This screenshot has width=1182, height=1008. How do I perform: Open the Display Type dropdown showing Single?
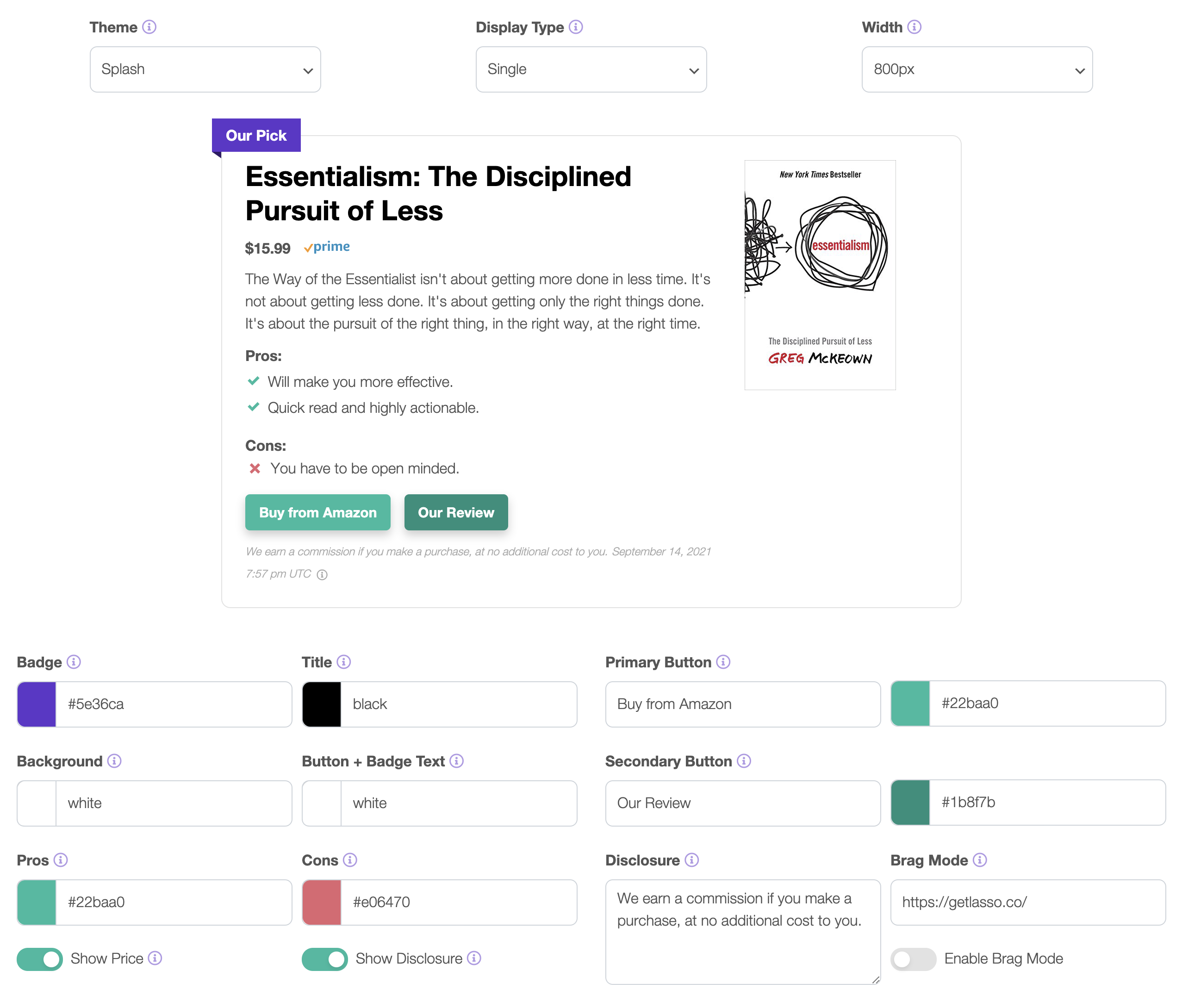pos(591,69)
